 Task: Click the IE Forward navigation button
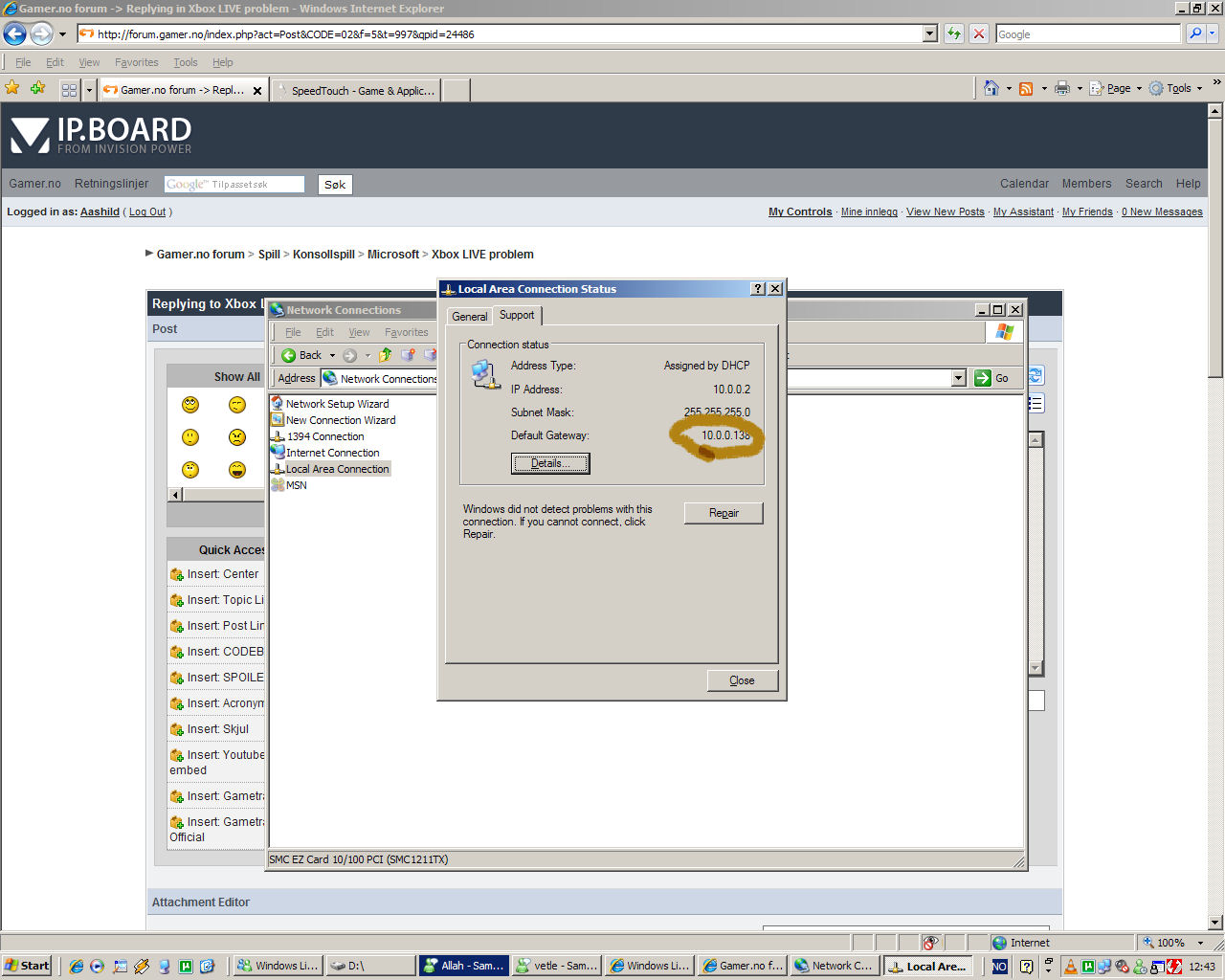click(41, 34)
